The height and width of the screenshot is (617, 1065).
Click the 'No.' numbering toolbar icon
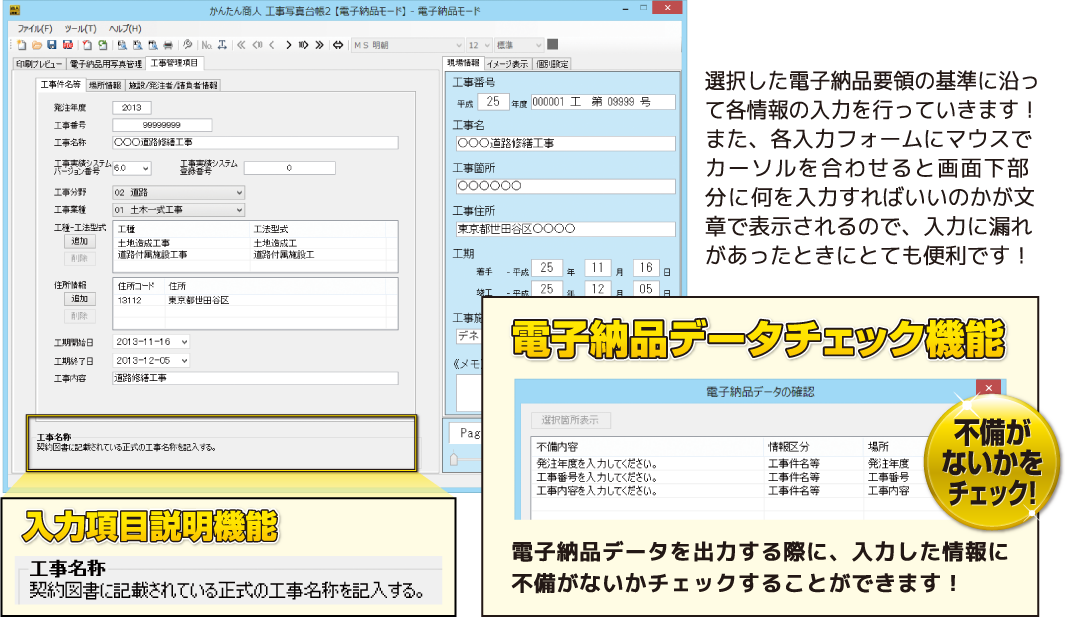206,45
